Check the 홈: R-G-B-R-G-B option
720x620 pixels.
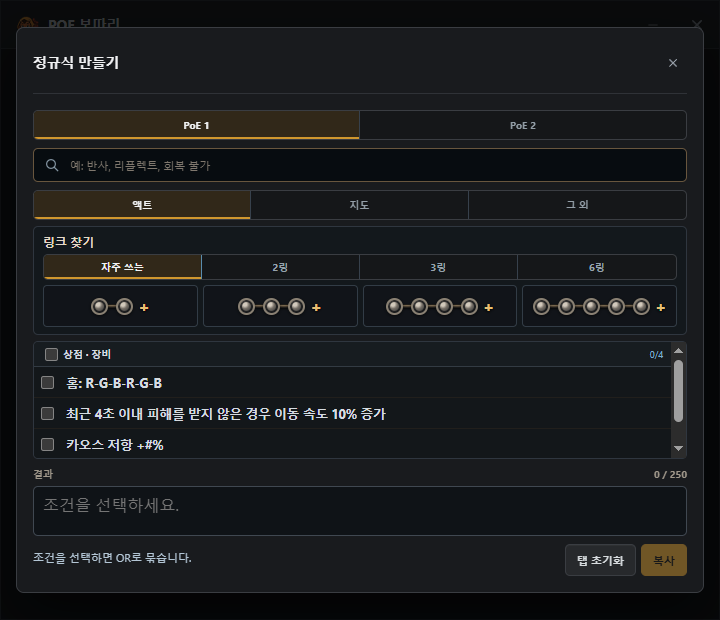(48, 383)
